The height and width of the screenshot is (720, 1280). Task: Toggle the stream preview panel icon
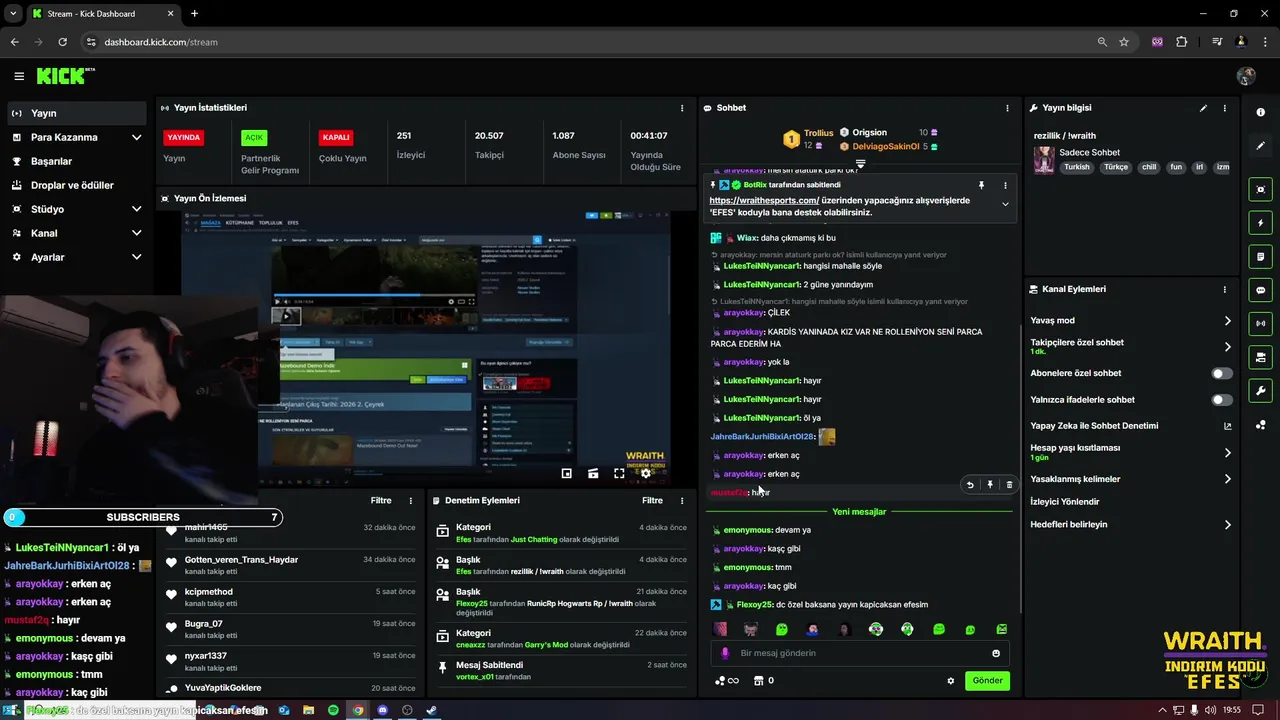point(1261,189)
